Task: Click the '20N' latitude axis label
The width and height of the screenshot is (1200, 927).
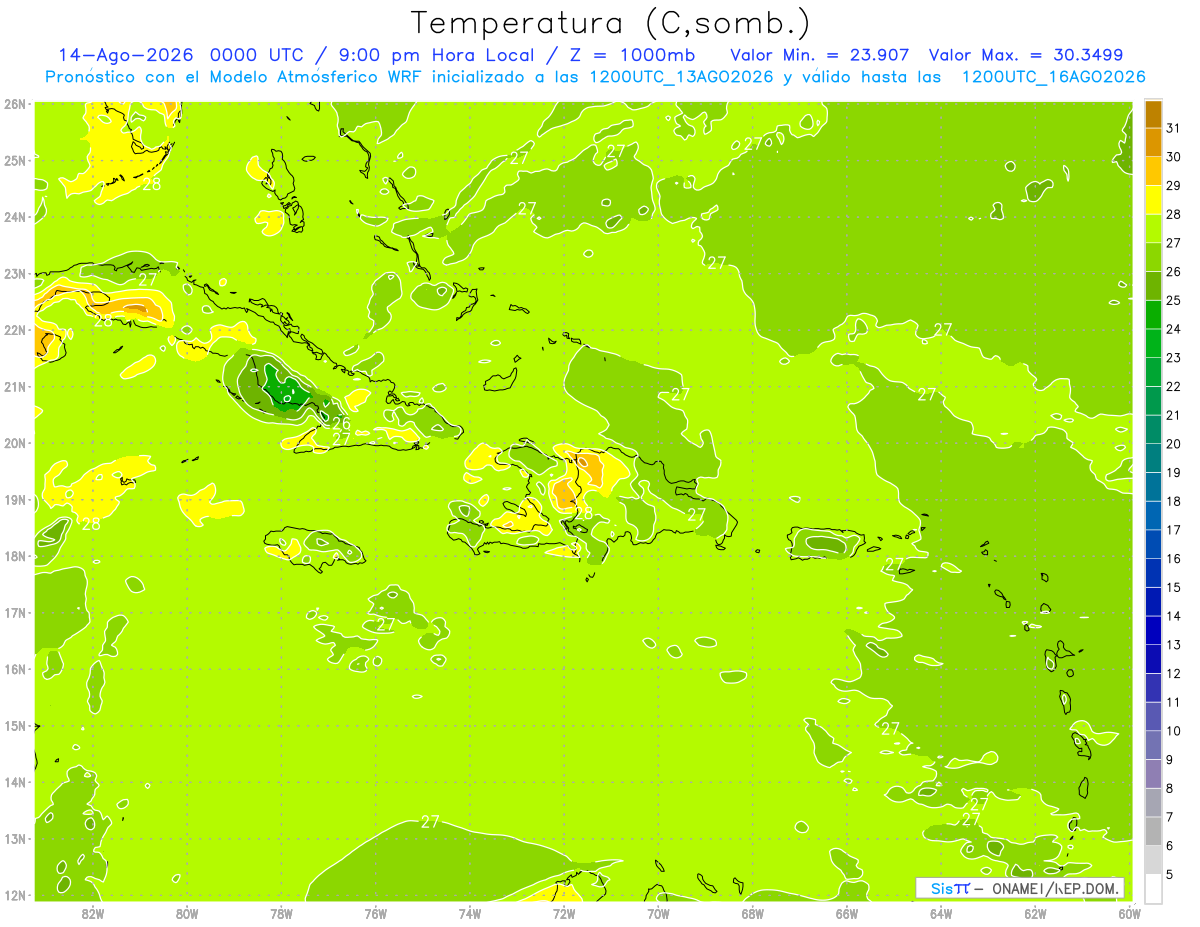Action: coord(15,443)
